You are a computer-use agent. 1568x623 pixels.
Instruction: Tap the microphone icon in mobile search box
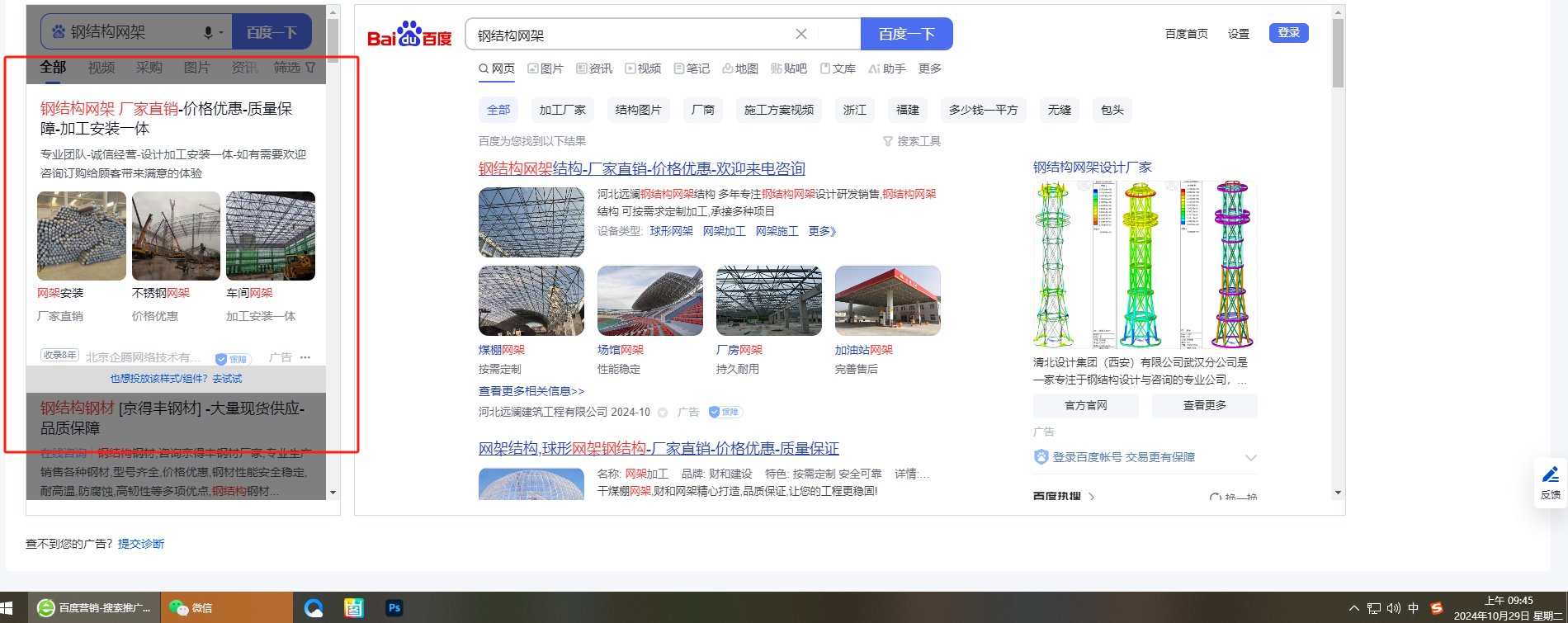(x=208, y=32)
